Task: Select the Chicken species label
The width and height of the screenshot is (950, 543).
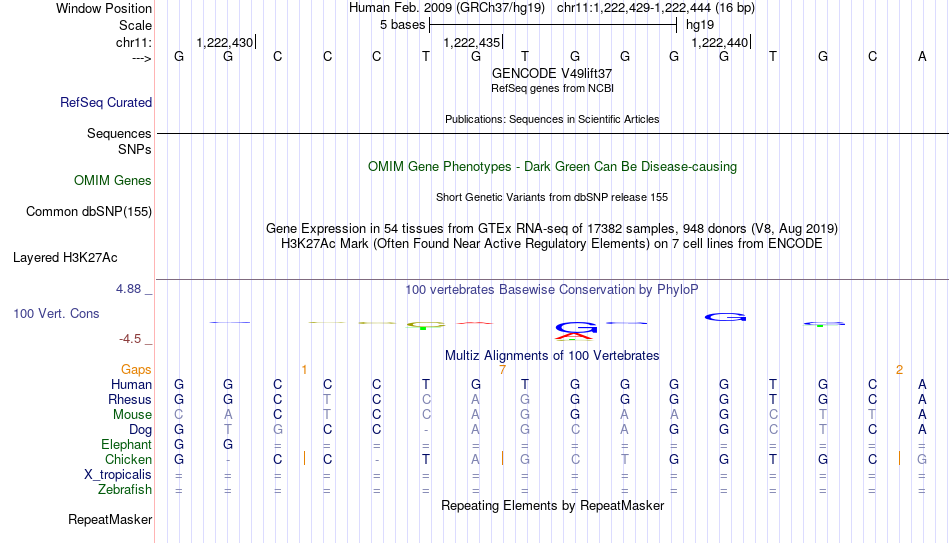Action: pos(128,459)
